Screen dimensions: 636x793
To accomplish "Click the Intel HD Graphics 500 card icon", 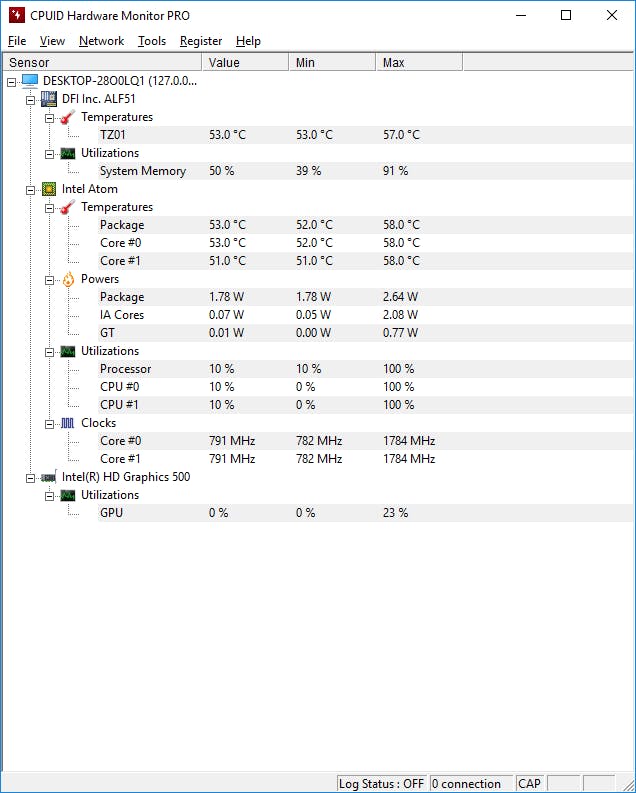I will coord(49,477).
